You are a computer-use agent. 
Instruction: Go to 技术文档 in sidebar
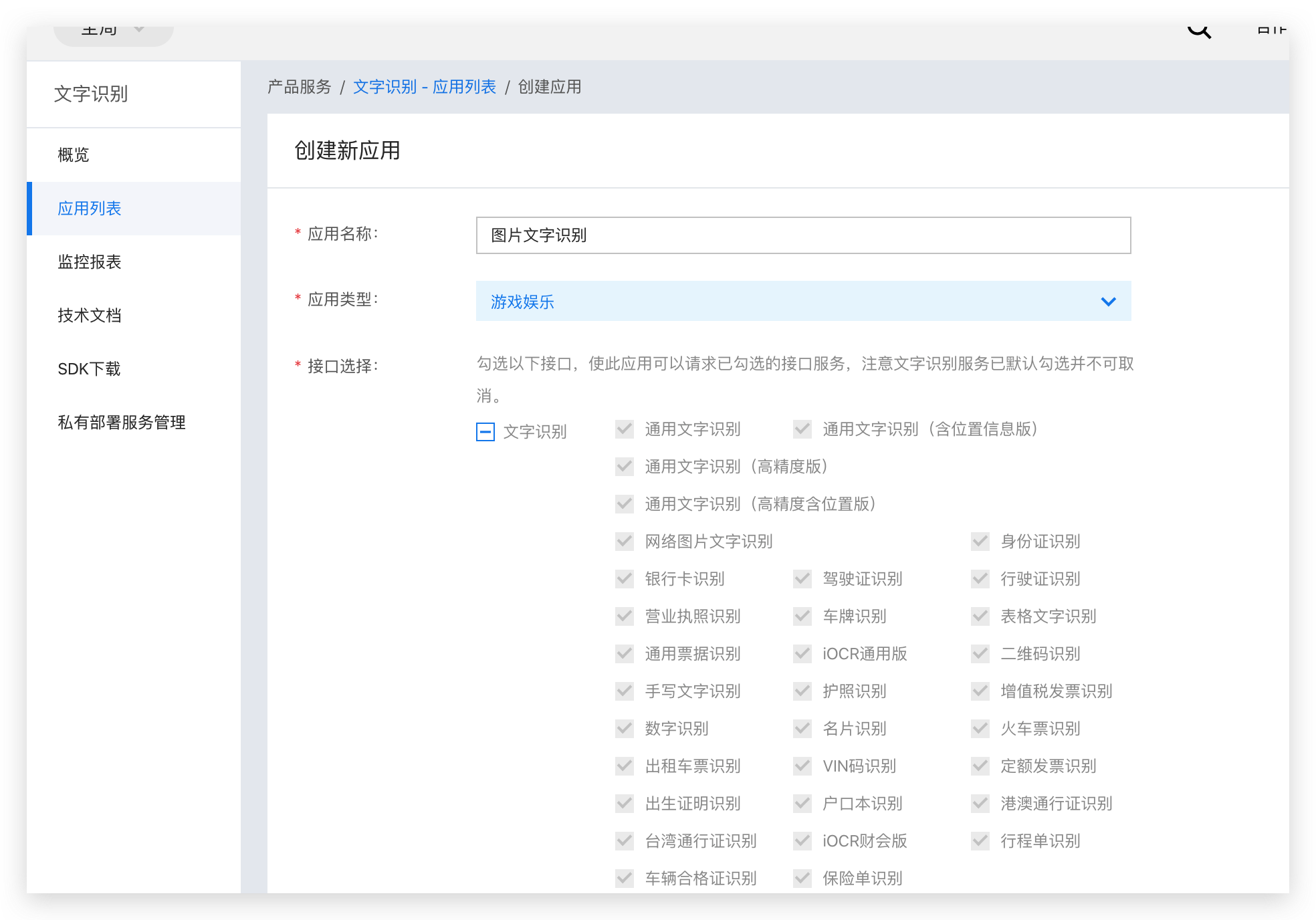[90, 316]
